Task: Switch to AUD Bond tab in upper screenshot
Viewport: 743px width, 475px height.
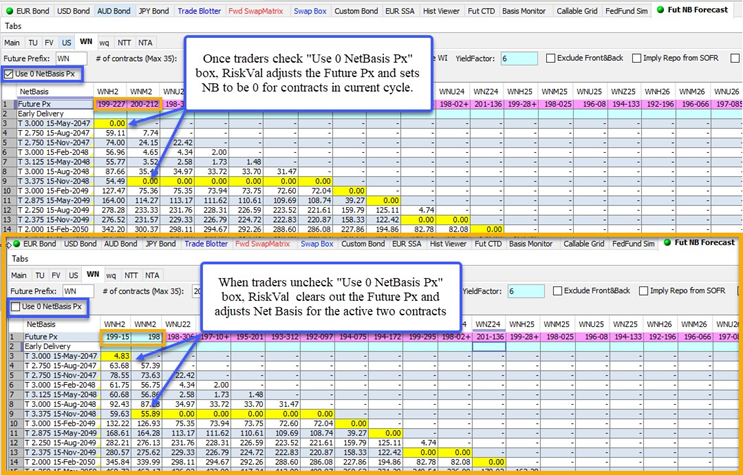Action: tap(114, 10)
